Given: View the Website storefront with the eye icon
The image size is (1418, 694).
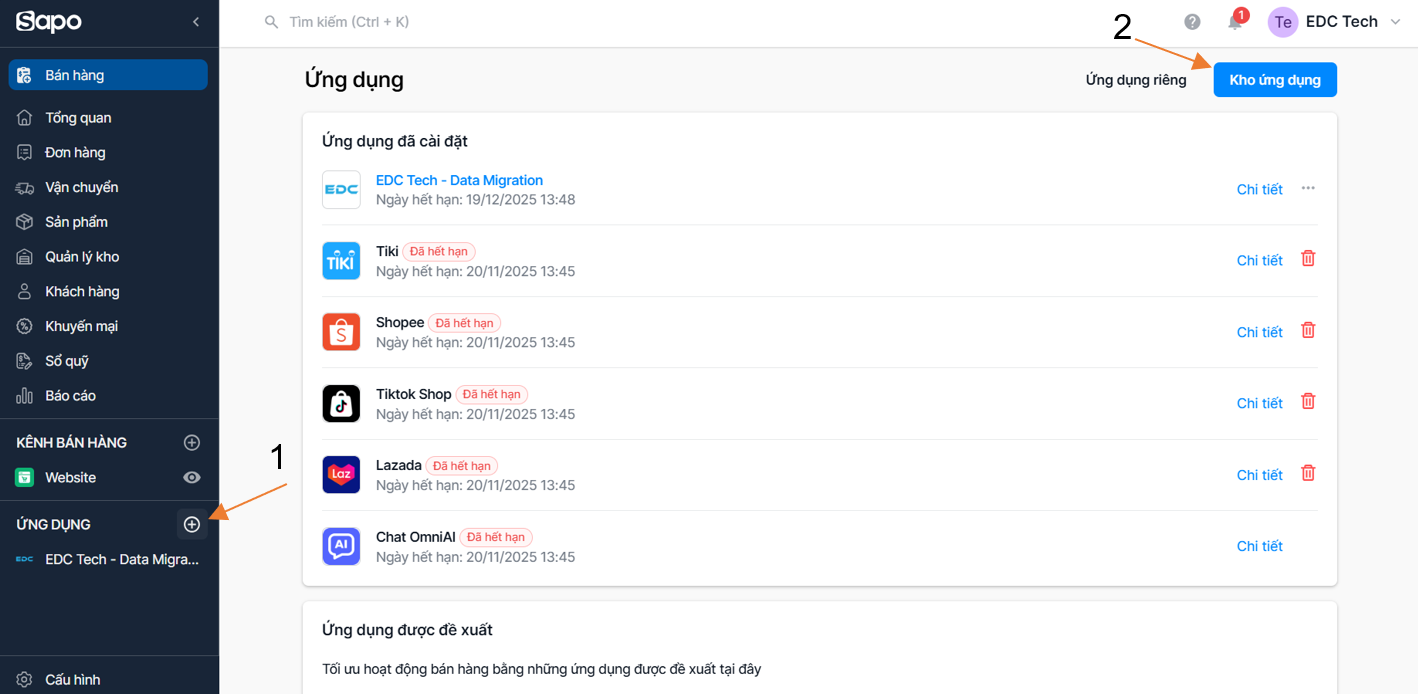Looking at the screenshot, I should click(192, 478).
